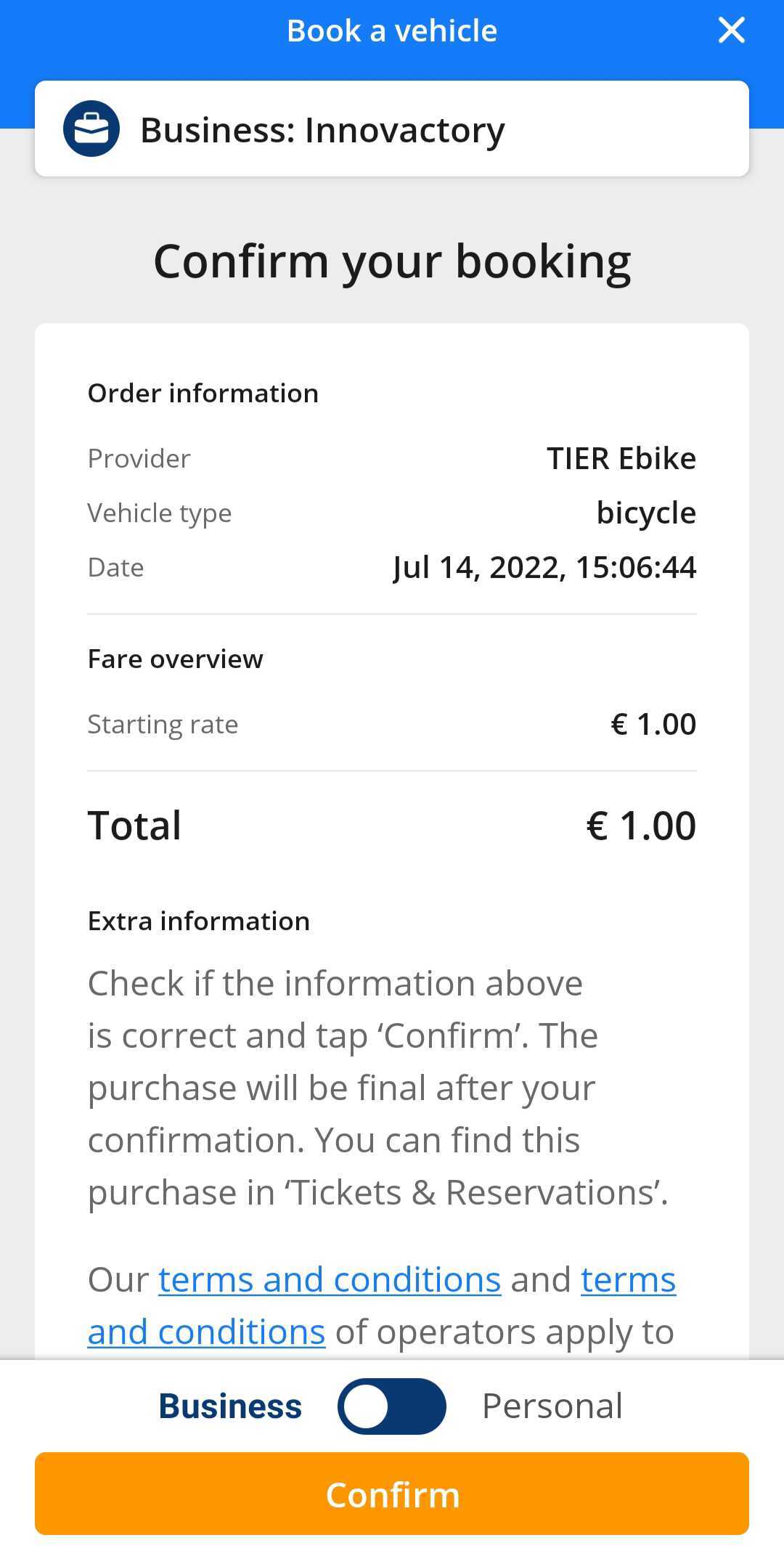Select the Personal label
Image resolution: width=784 pixels, height=1548 pixels.
pos(552,1406)
